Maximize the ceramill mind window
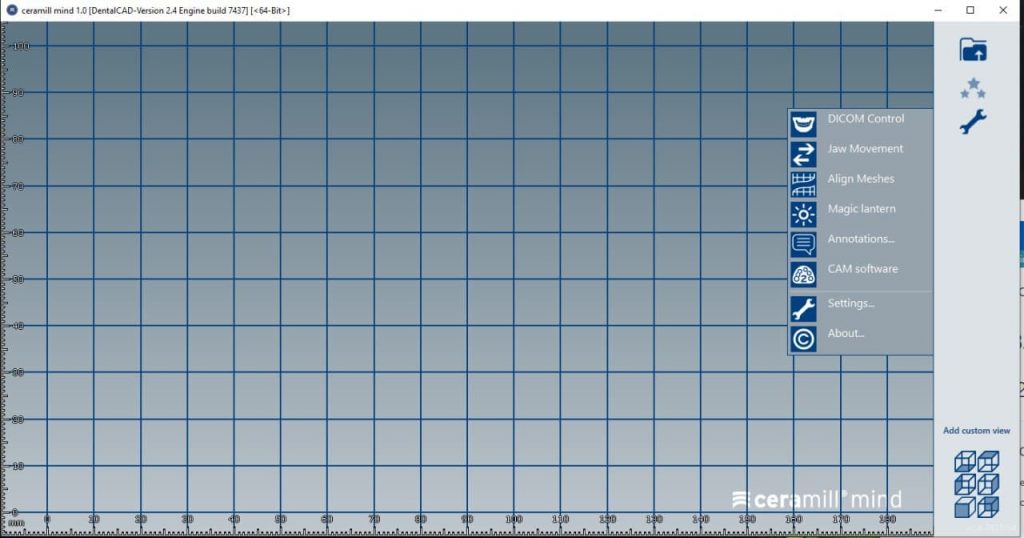Screen dimensions: 1024x538 (970, 10)
